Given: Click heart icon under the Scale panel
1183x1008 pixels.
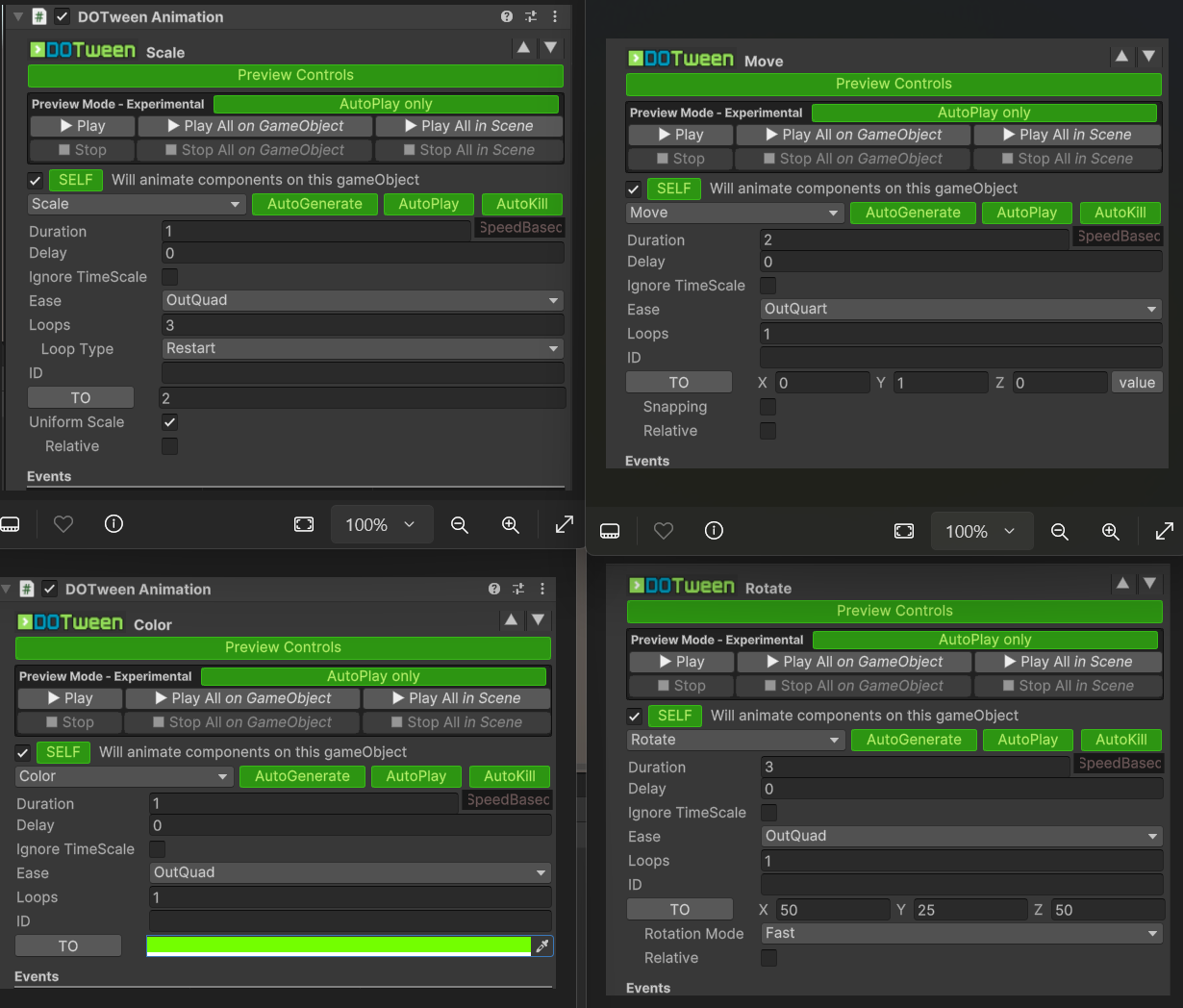Looking at the screenshot, I should pos(63,524).
